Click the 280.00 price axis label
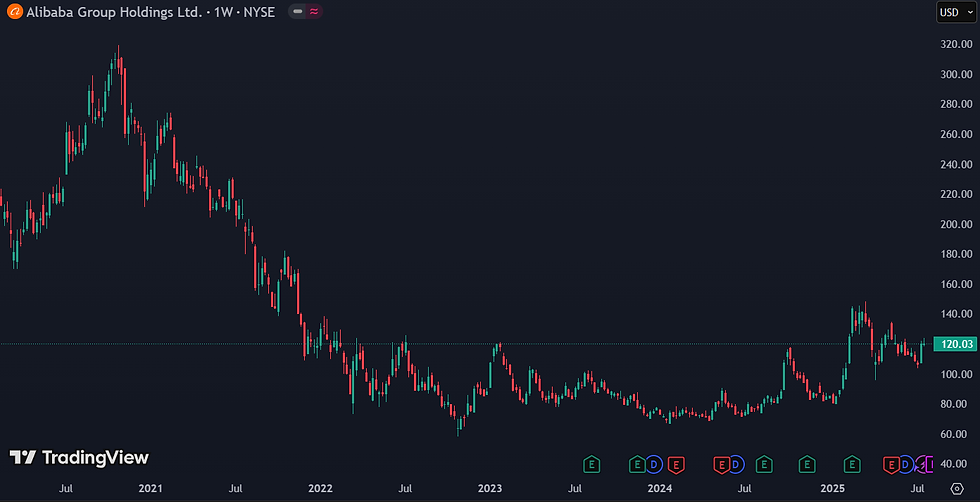Image resolution: width=980 pixels, height=502 pixels. tap(958, 104)
